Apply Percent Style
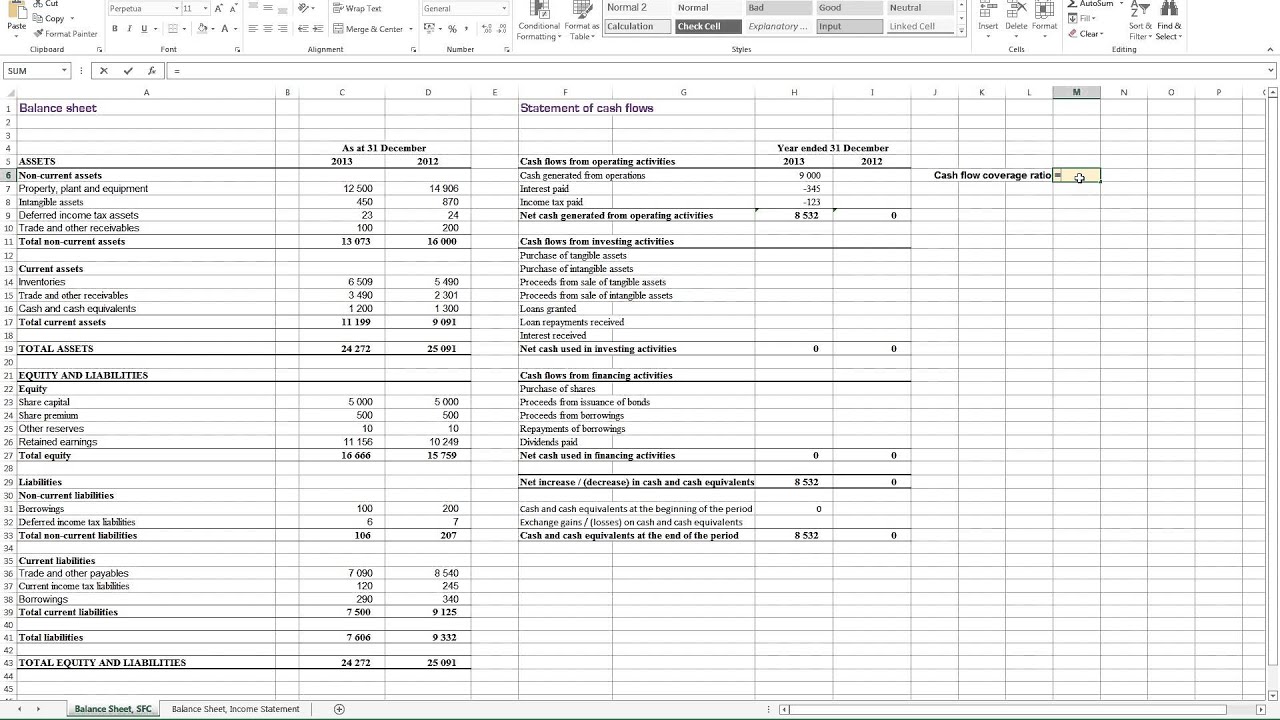The image size is (1280, 720). click(452, 29)
